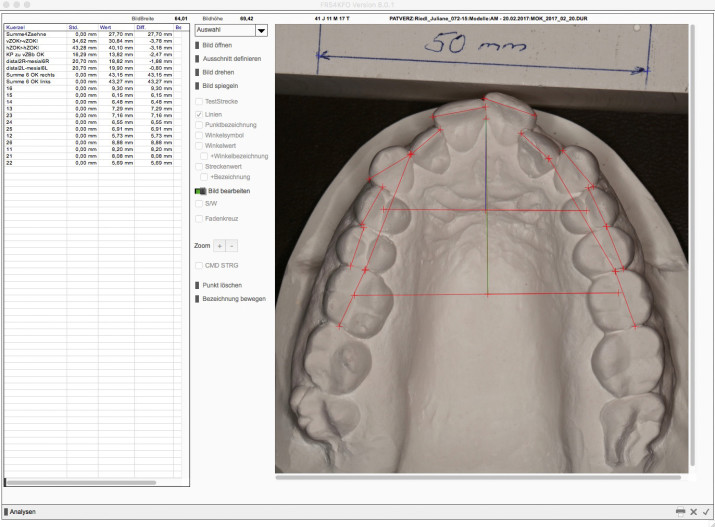Select table row for tooth 11
Image resolution: width=715 pixels, height=527 pixels.
tap(93, 149)
